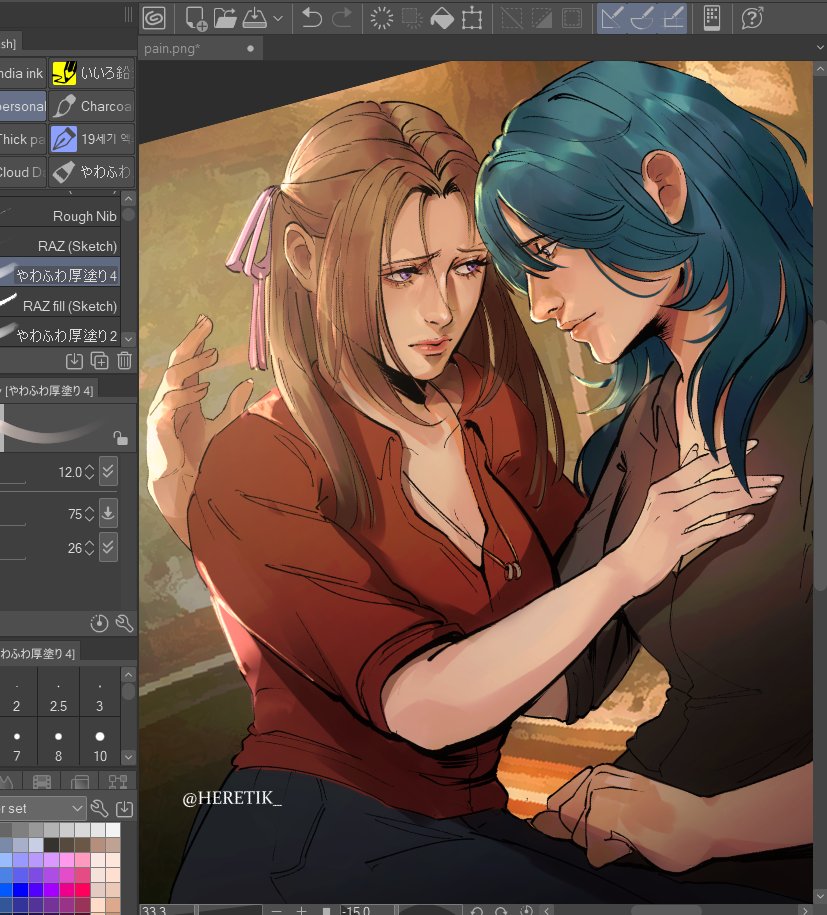Clear the selection contents icon
This screenshot has width=827, height=915.
[x=382, y=18]
